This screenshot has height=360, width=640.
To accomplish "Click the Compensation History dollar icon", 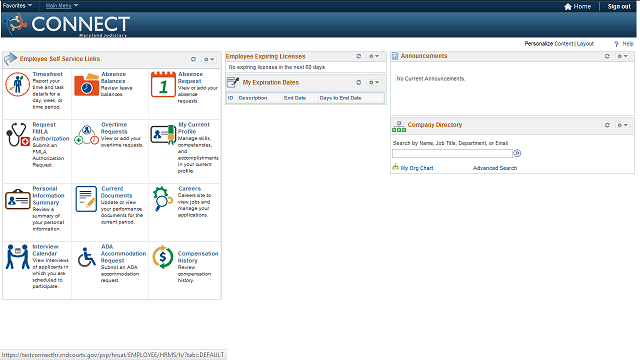I will [x=163, y=257].
